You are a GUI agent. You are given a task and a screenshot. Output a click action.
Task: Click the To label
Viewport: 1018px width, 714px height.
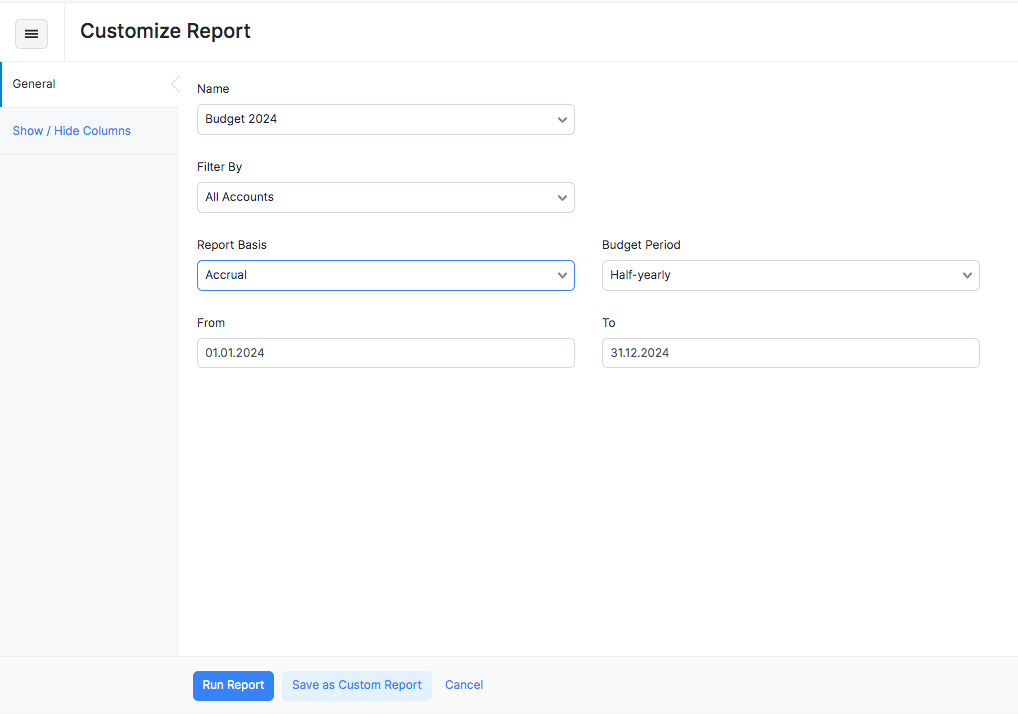(608, 323)
